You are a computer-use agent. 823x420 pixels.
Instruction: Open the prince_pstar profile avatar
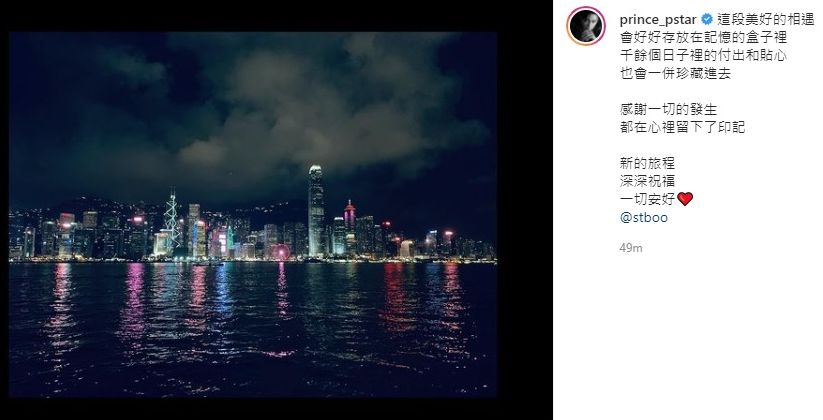click(586, 26)
